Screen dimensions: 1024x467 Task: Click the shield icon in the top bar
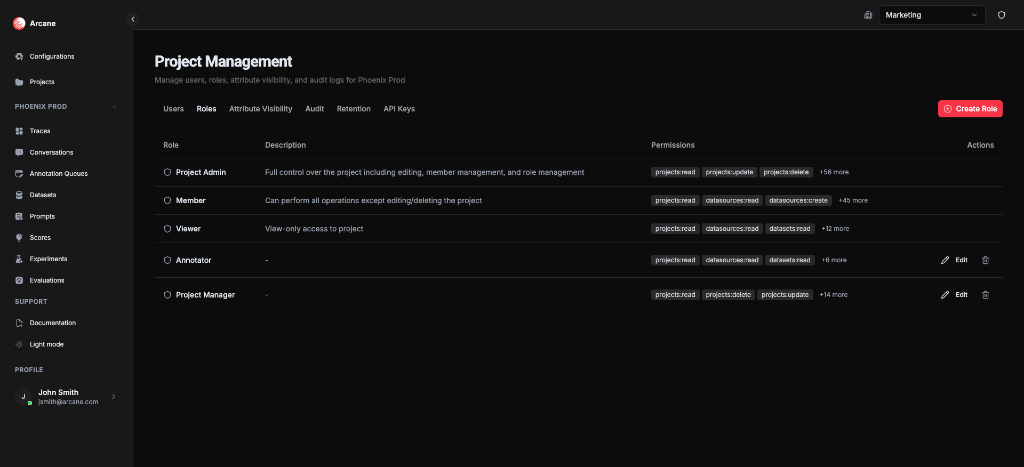[1001, 15]
